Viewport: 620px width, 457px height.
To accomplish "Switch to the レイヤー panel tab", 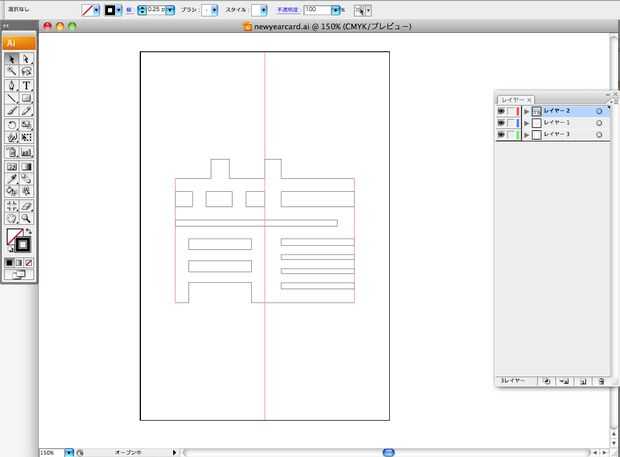I will click(x=511, y=99).
